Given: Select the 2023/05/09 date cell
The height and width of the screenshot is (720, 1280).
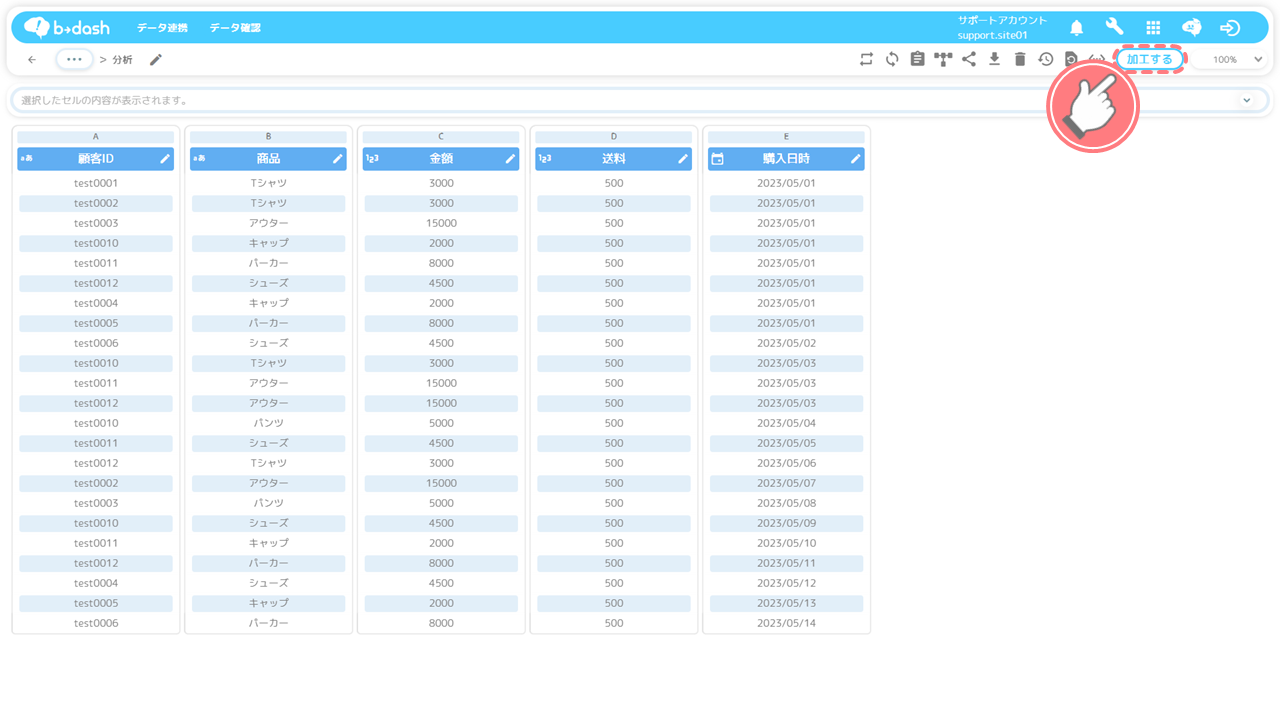Looking at the screenshot, I should click(786, 523).
